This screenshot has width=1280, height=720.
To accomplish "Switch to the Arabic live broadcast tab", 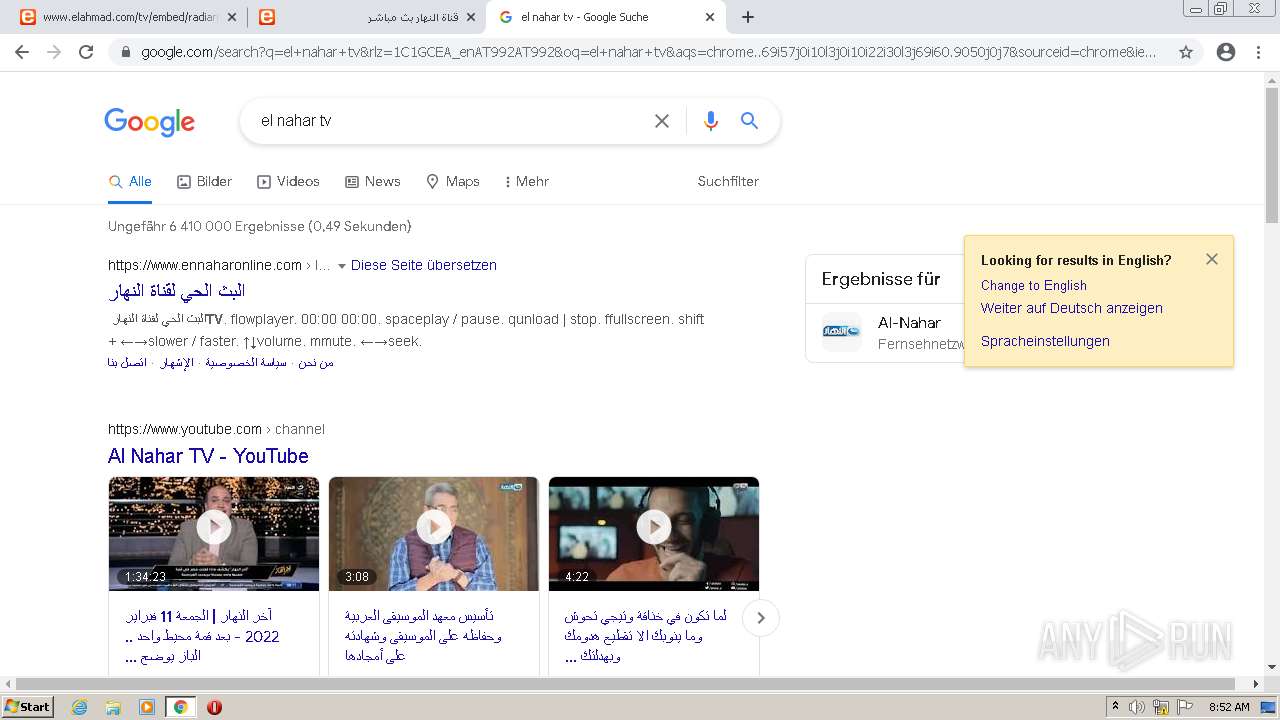I will 366,17.
